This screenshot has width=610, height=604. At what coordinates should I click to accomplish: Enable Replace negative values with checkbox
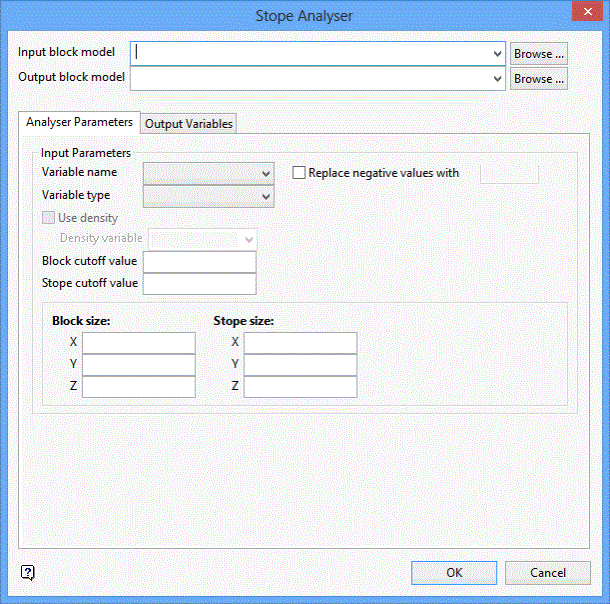(299, 173)
